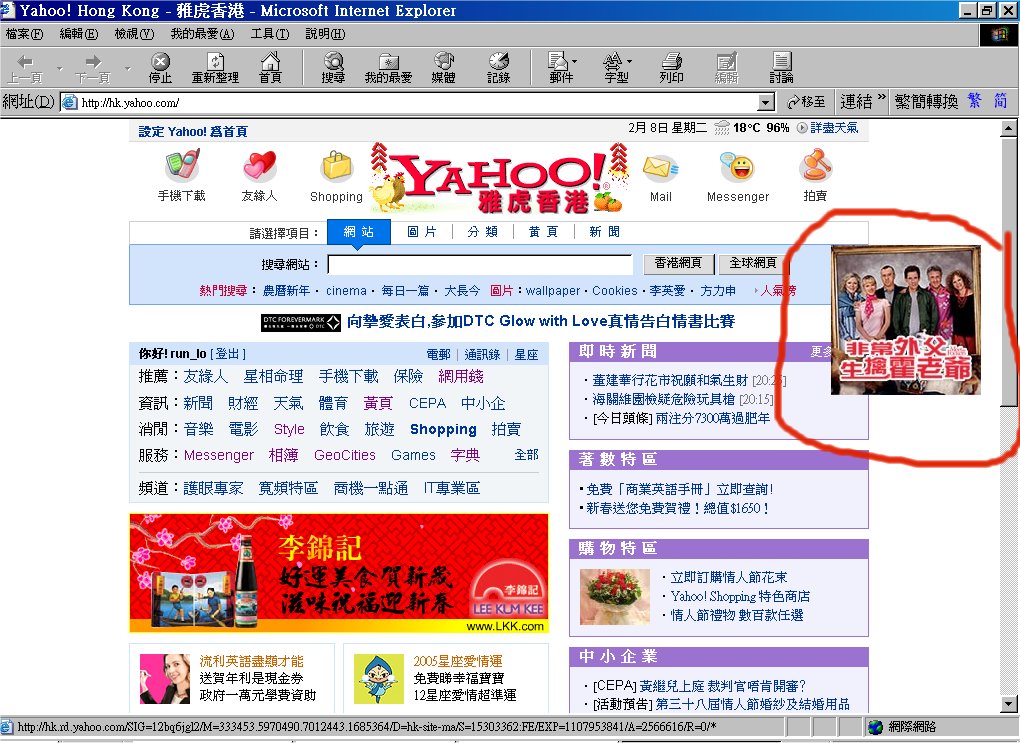Click the movie poster advertisement image

click(906, 319)
